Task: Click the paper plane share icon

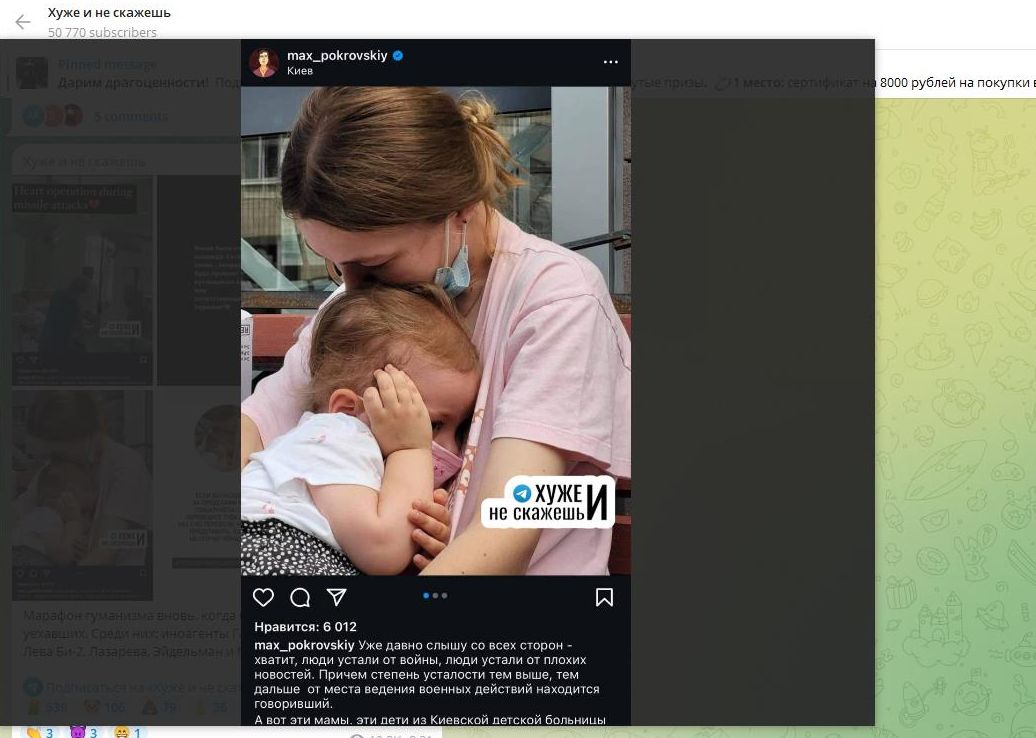Action: 337,597
